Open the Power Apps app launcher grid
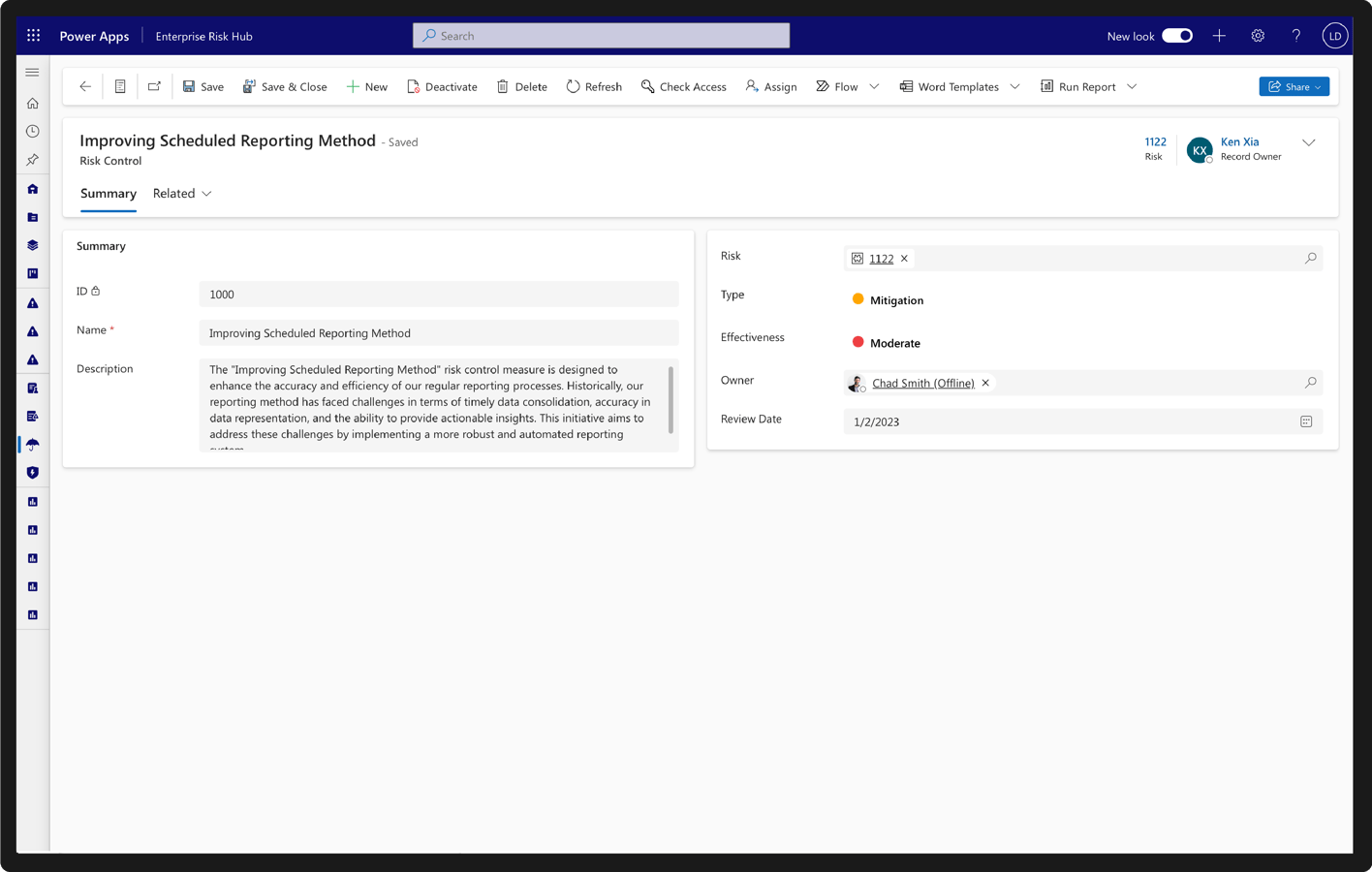Screen dimensions: 1372x872 click(x=33, y=36)
